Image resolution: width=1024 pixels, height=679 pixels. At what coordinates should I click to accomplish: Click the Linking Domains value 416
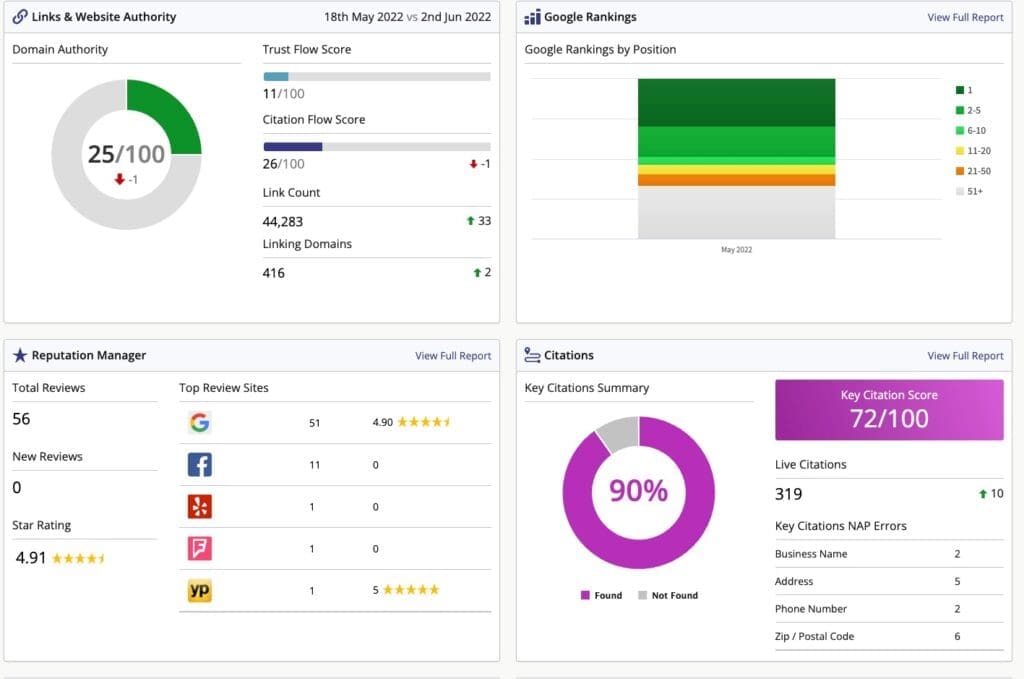click(x=274, y=273)
